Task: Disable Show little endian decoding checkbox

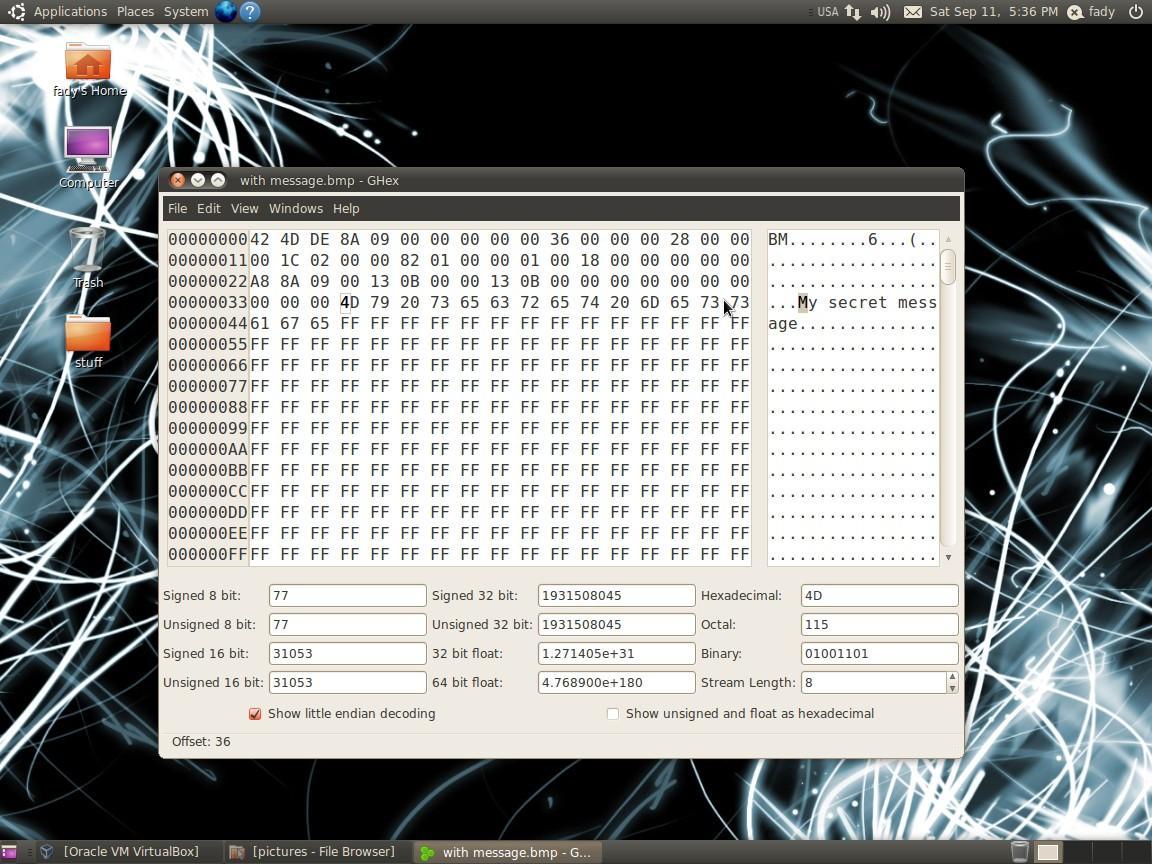Action: 255,714
